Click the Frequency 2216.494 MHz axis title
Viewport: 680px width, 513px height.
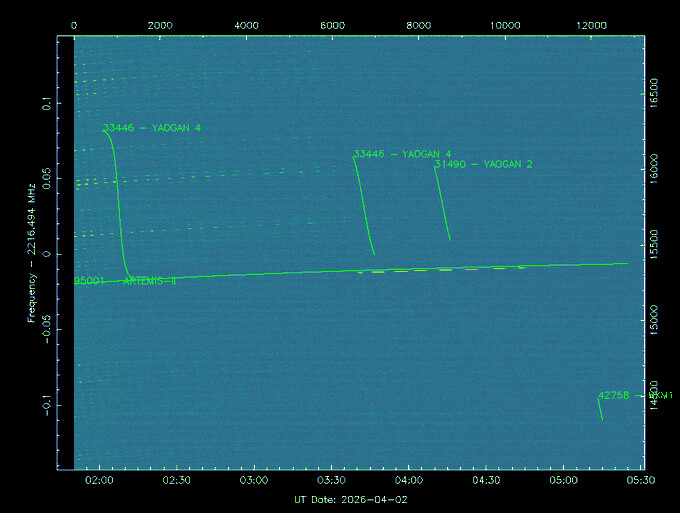(x=34, y=254)
